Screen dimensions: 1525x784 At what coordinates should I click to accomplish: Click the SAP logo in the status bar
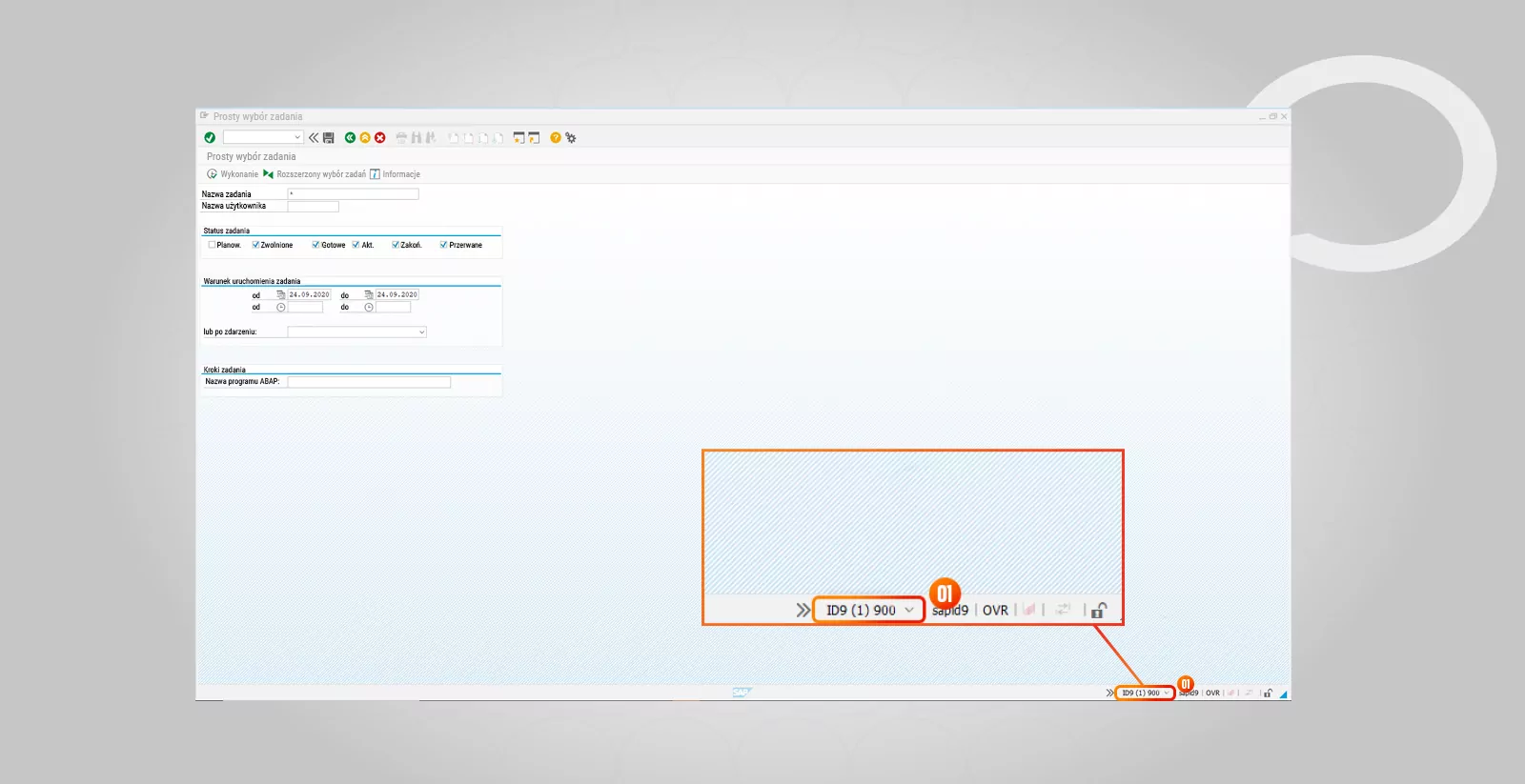click(742, 693)
